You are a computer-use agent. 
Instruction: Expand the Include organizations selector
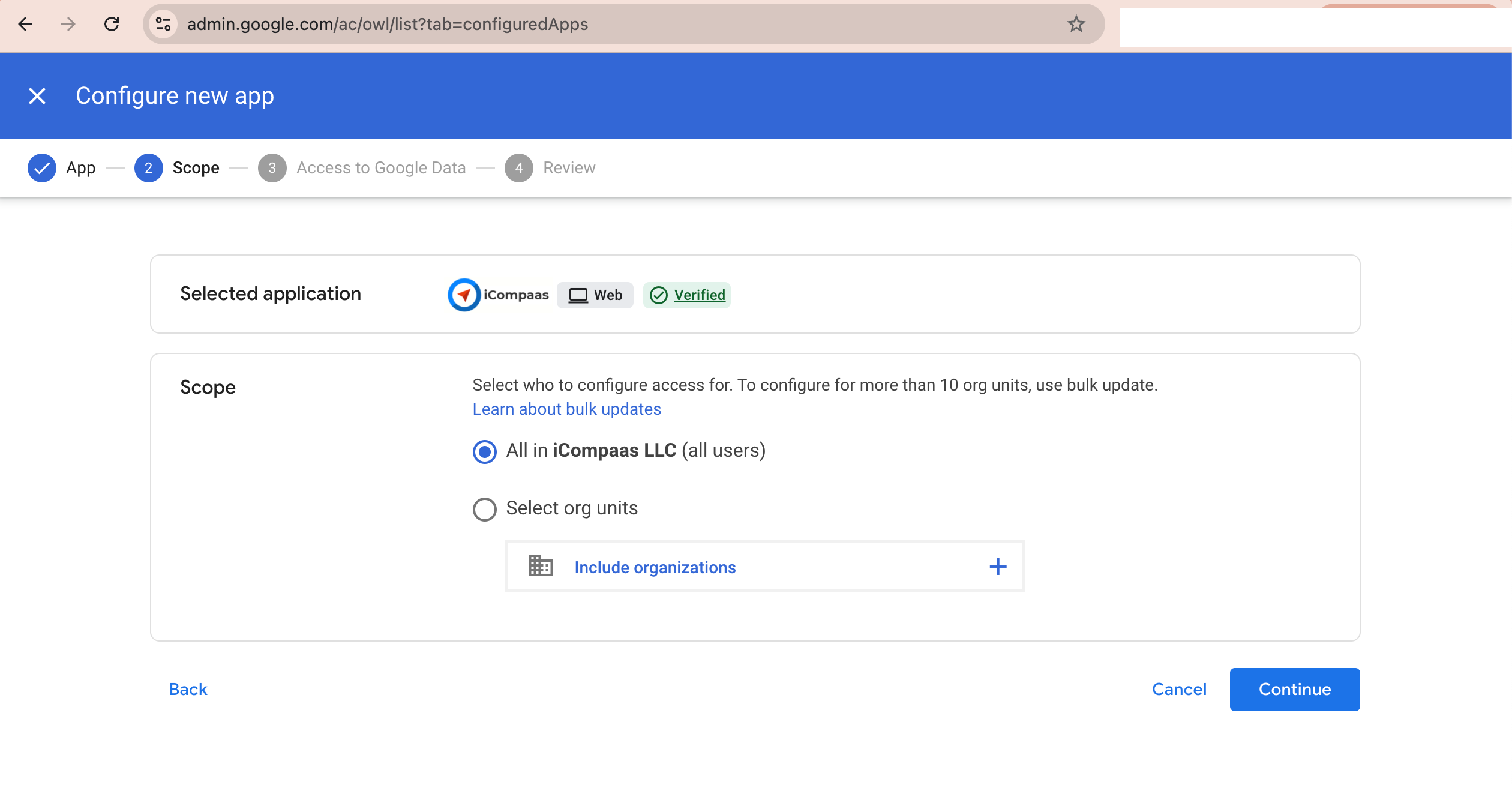click(x=655, y=567)
